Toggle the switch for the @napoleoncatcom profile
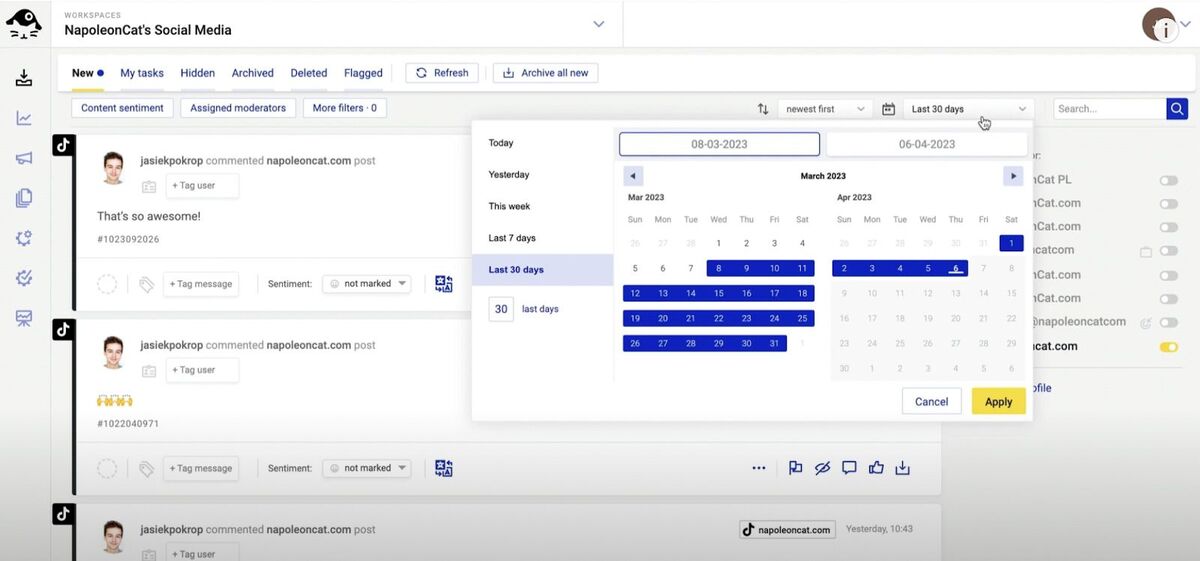This screenshot has width=1200, height=561. tap(1168, 322)
